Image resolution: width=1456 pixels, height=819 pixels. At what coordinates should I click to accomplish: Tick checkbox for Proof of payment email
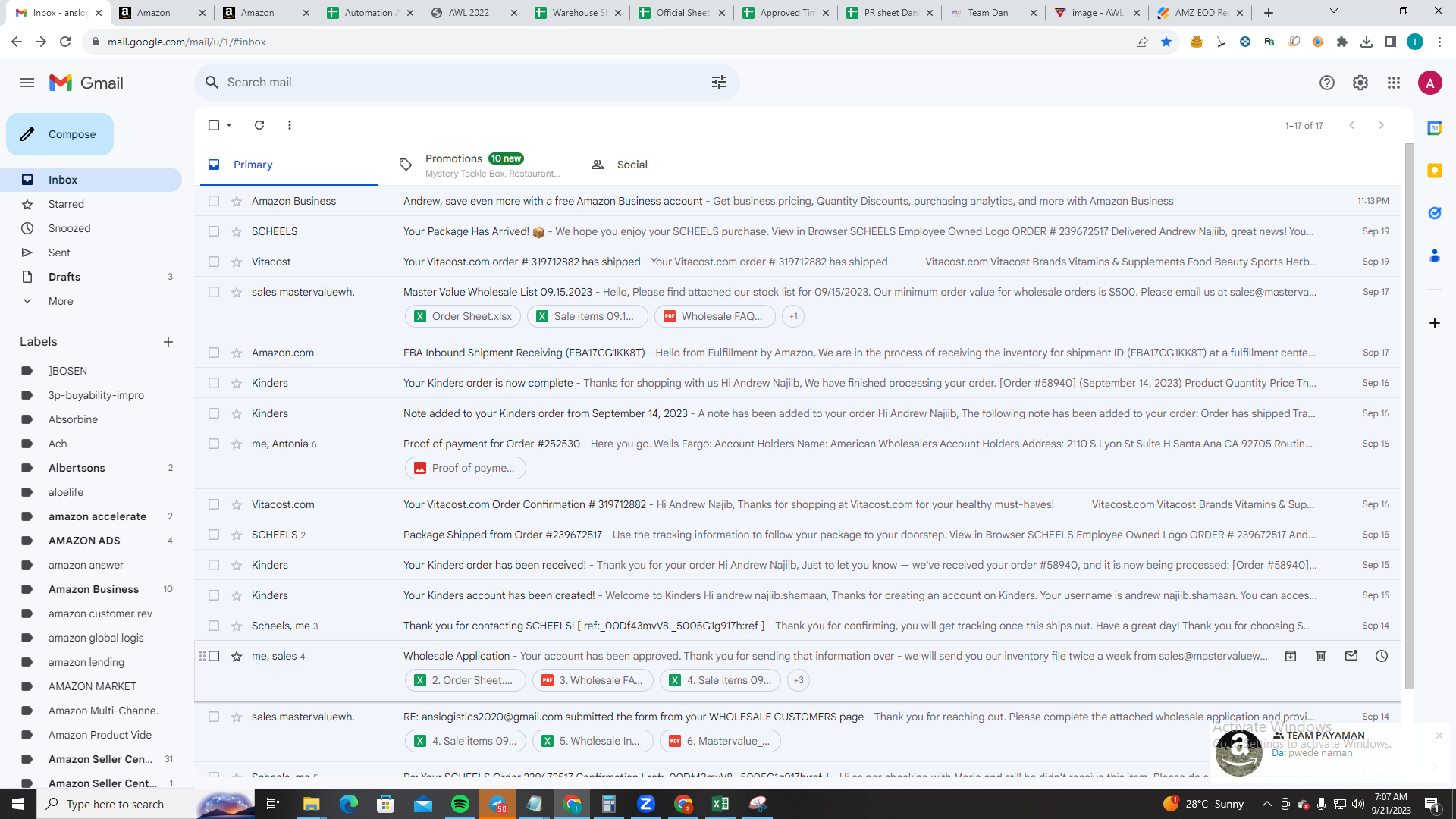(214, 444)
